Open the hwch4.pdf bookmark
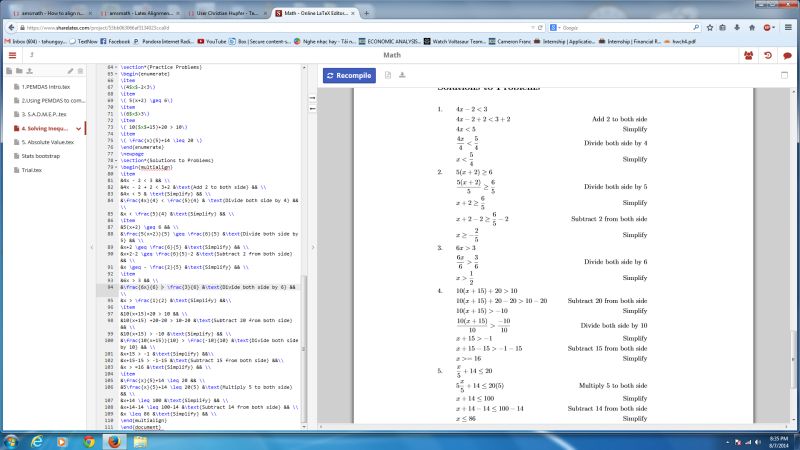Screen dimensions: 800x450 680,41
